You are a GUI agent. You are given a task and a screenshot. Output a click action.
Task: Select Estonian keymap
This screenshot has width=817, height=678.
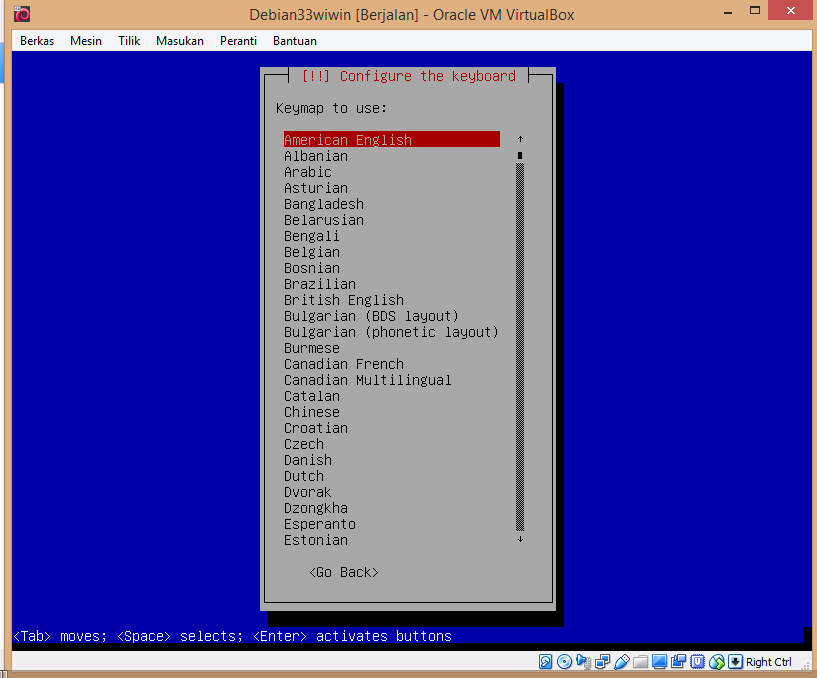click(x=392, y=540)
